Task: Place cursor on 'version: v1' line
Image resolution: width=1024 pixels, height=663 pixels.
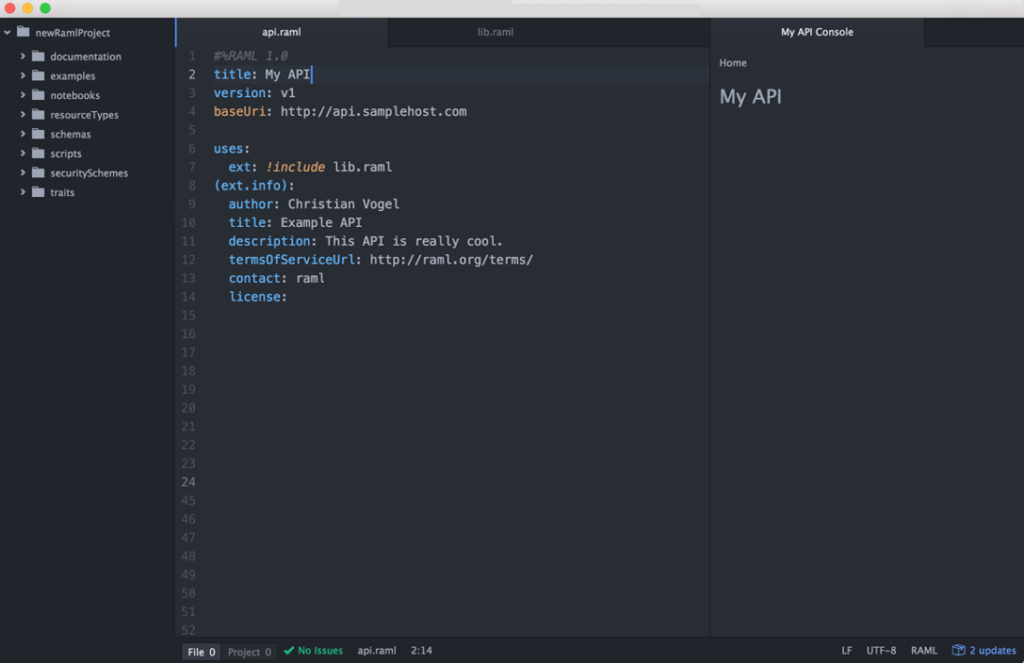Action: pyautogui.click(x=254, y=93)
